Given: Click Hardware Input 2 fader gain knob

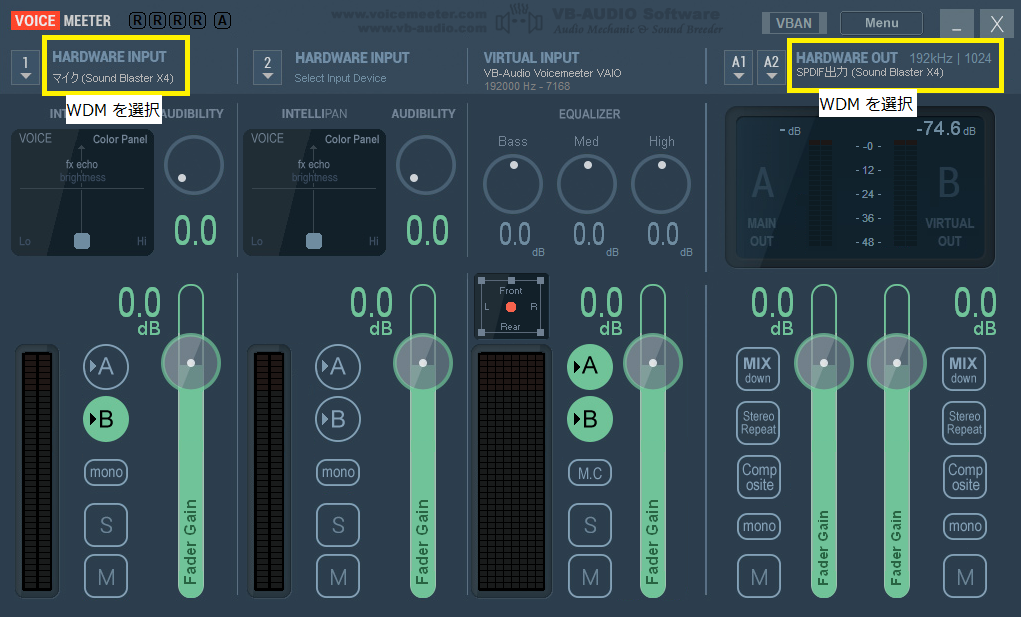Looking at the screenshot, I should [423, 363].
